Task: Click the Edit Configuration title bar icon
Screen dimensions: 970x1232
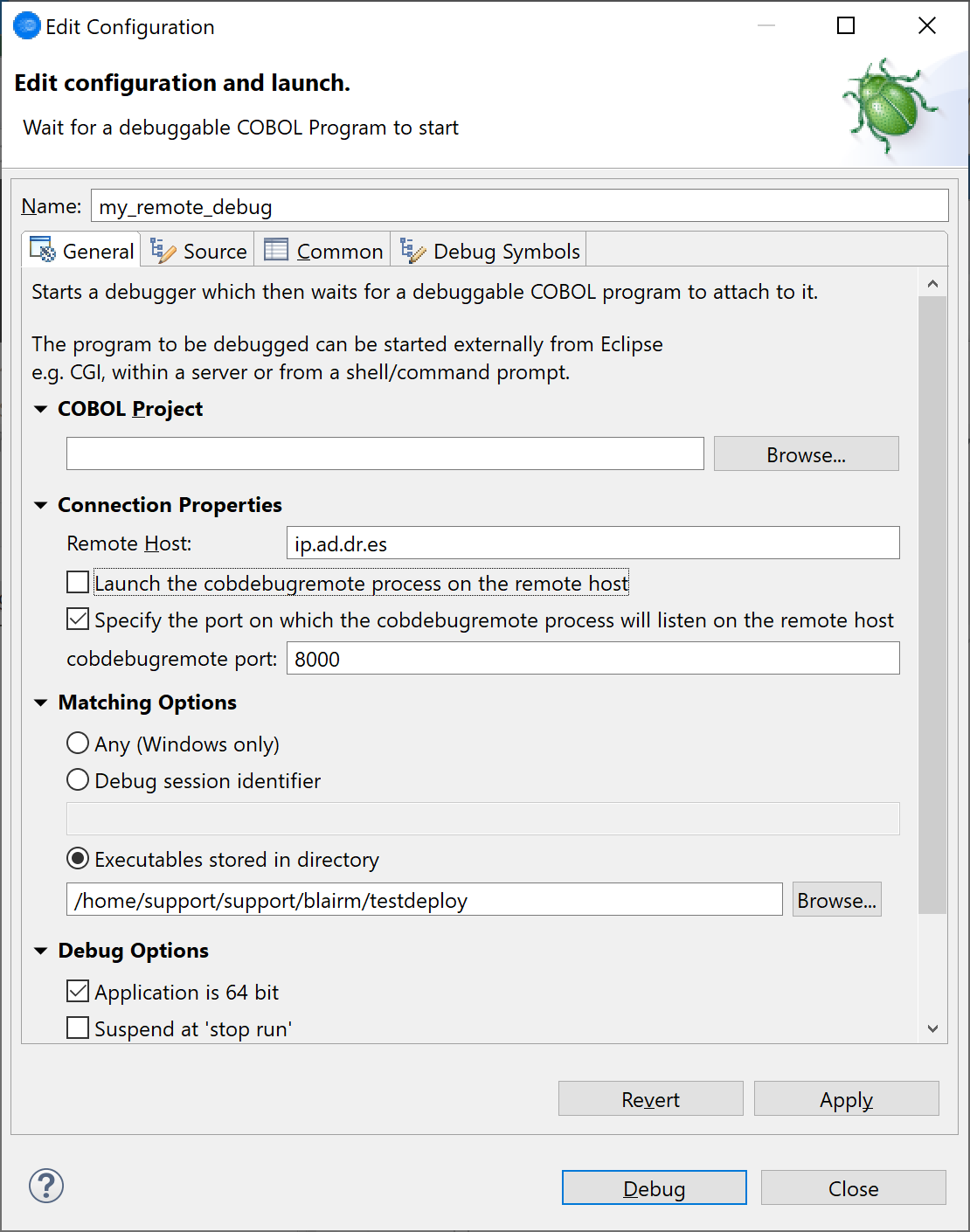Action: [x=26, y=25]
